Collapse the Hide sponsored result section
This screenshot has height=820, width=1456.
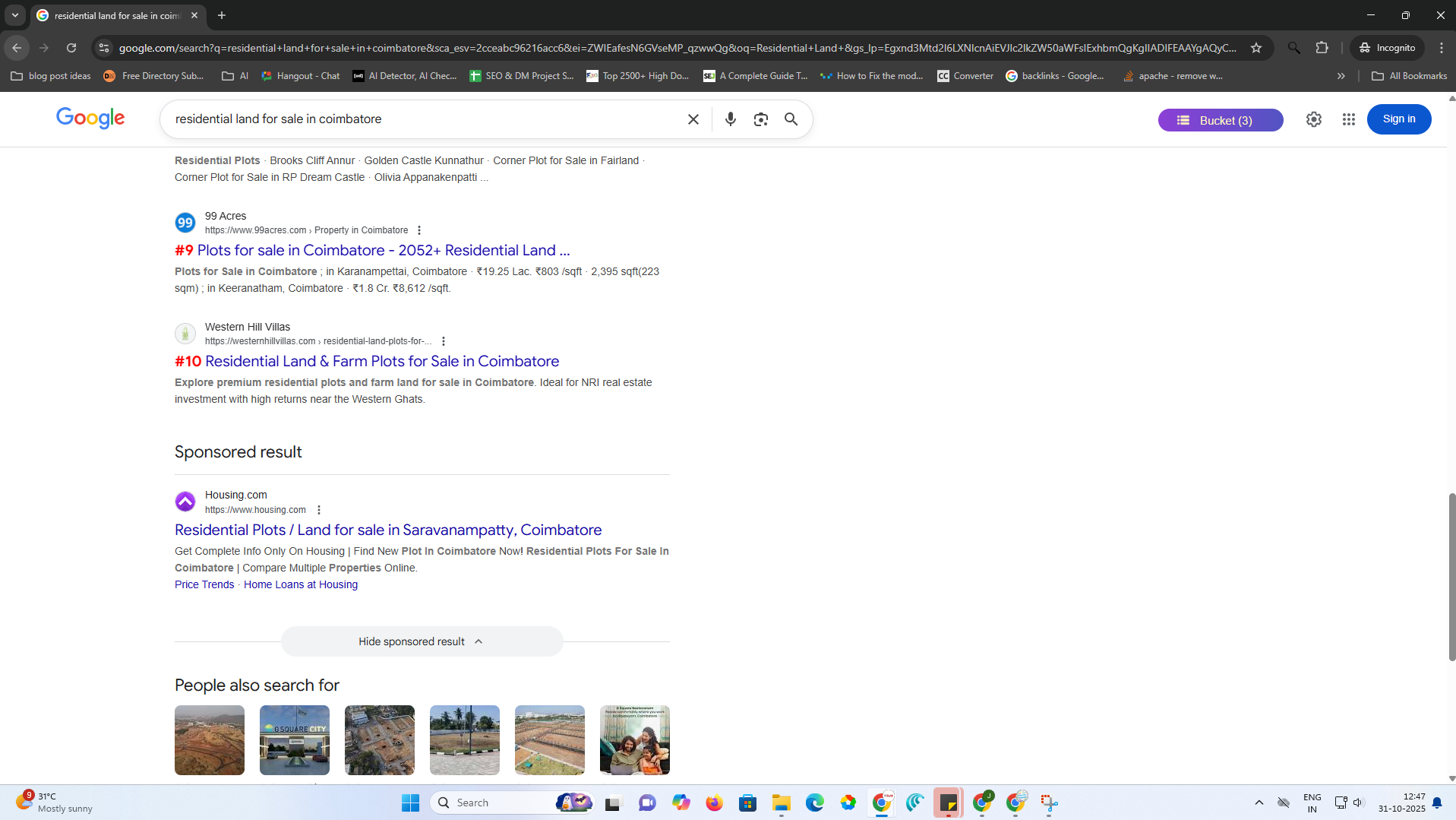tap(422, 641)
